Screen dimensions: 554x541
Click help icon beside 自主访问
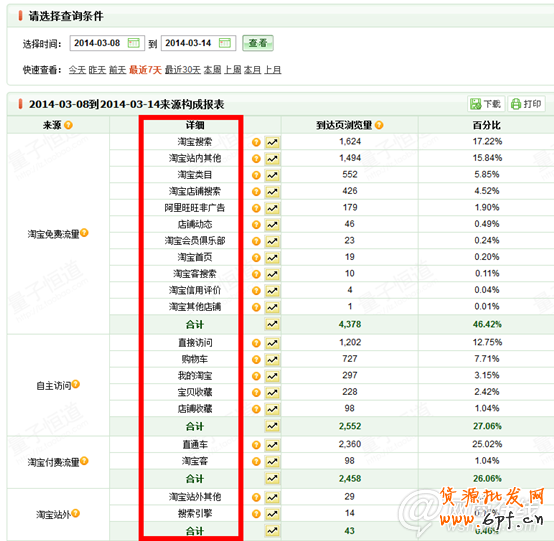[x=76, y=384]
